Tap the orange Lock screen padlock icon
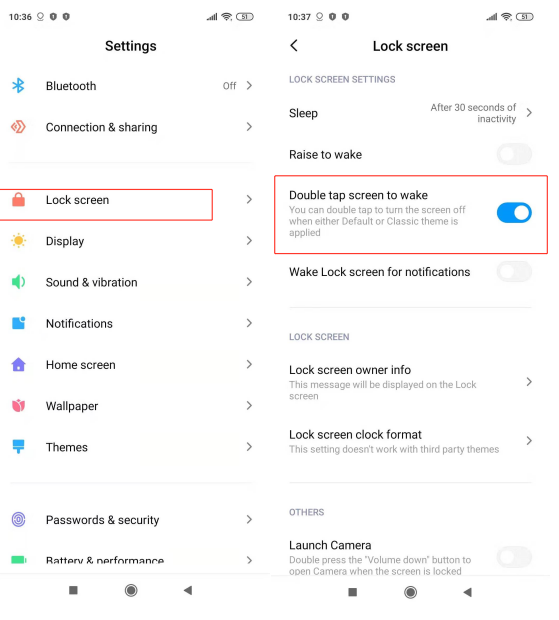Image resolution: width=559 pixels, height=620 pixels. click(18, 200)
